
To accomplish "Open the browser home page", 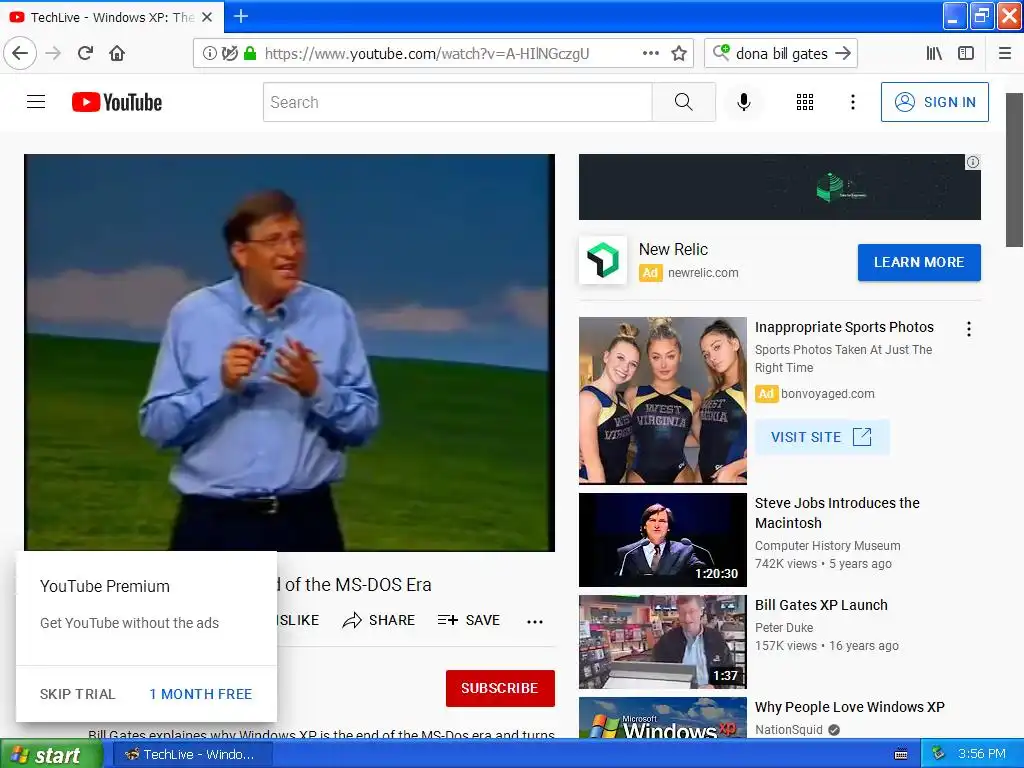I will click(x=117, y=53).
